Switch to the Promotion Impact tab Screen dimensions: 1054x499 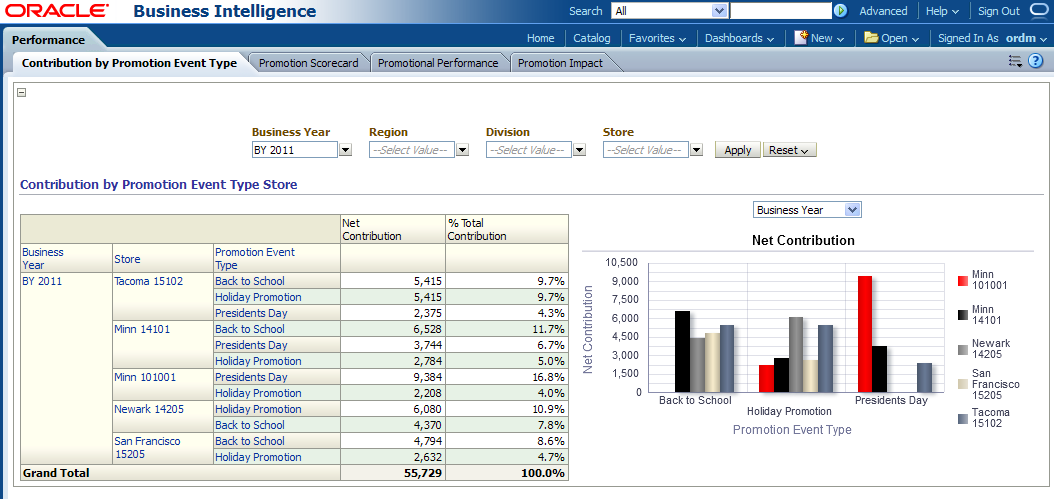(560, 63)
